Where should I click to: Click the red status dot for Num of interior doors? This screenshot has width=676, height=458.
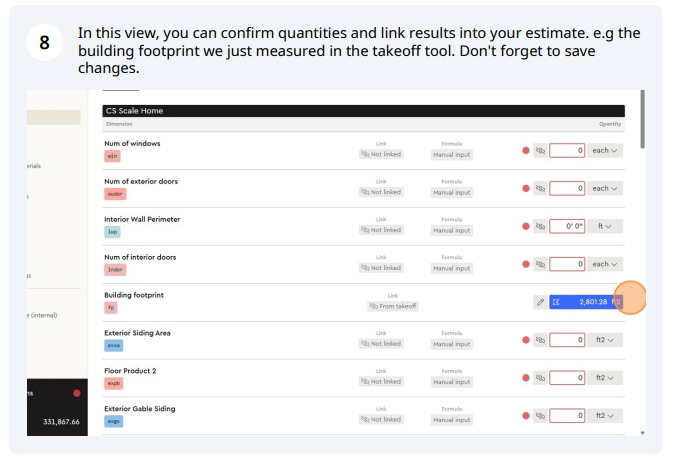tap(526, 264)
